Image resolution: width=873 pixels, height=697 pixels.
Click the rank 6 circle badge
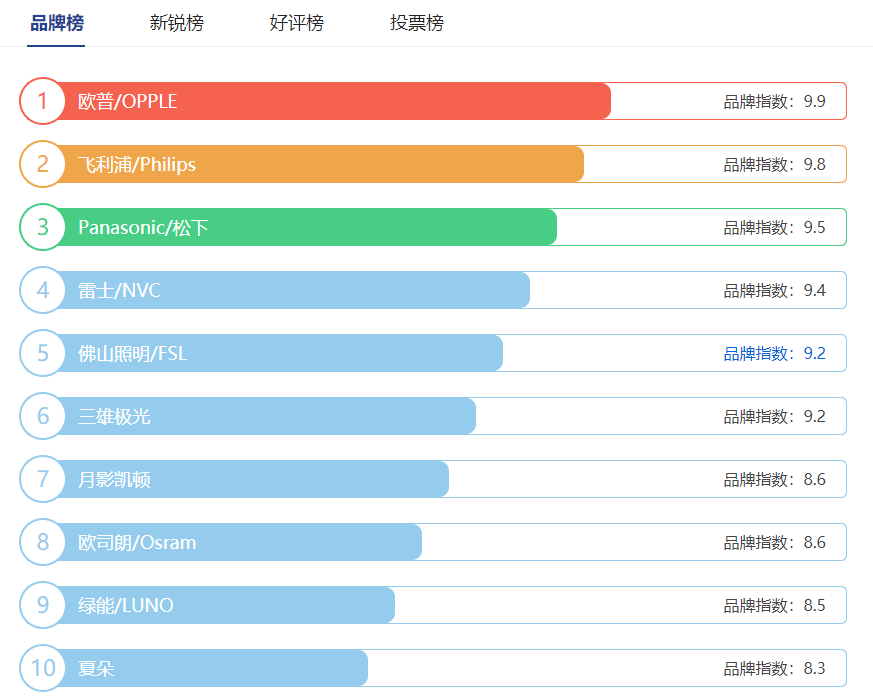point(43,416)
